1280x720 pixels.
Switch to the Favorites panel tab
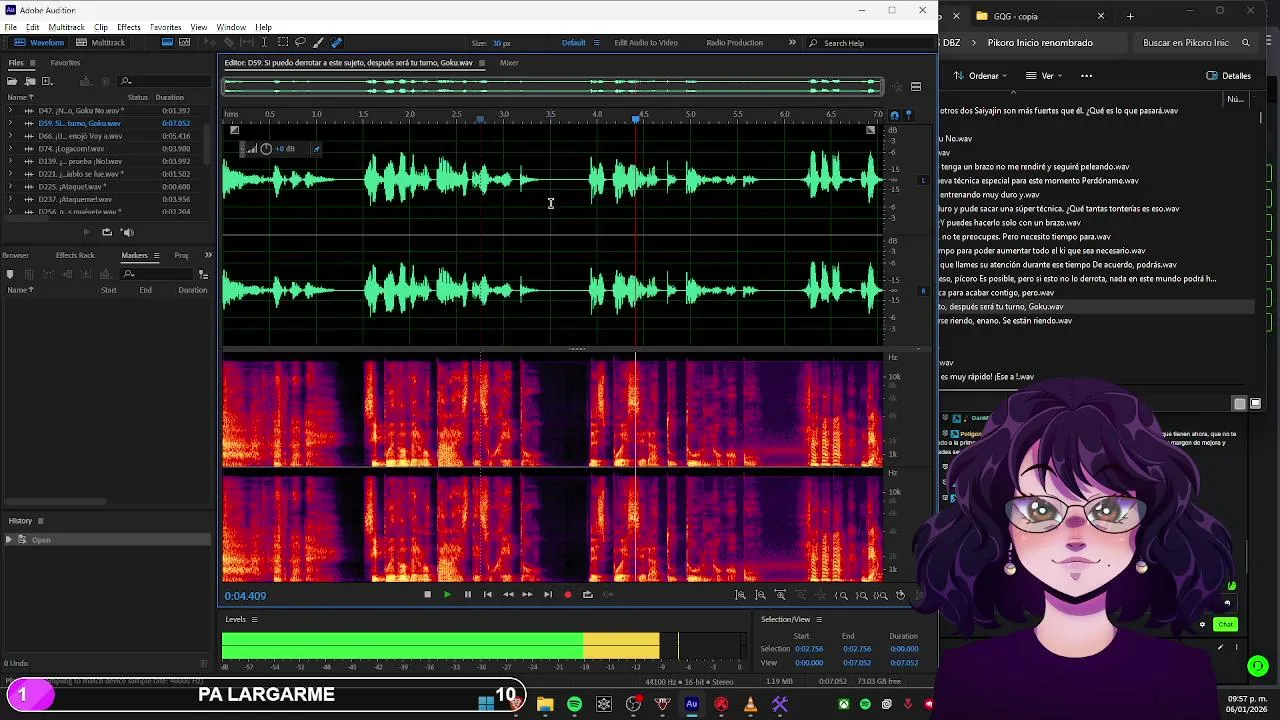point(65,63)
